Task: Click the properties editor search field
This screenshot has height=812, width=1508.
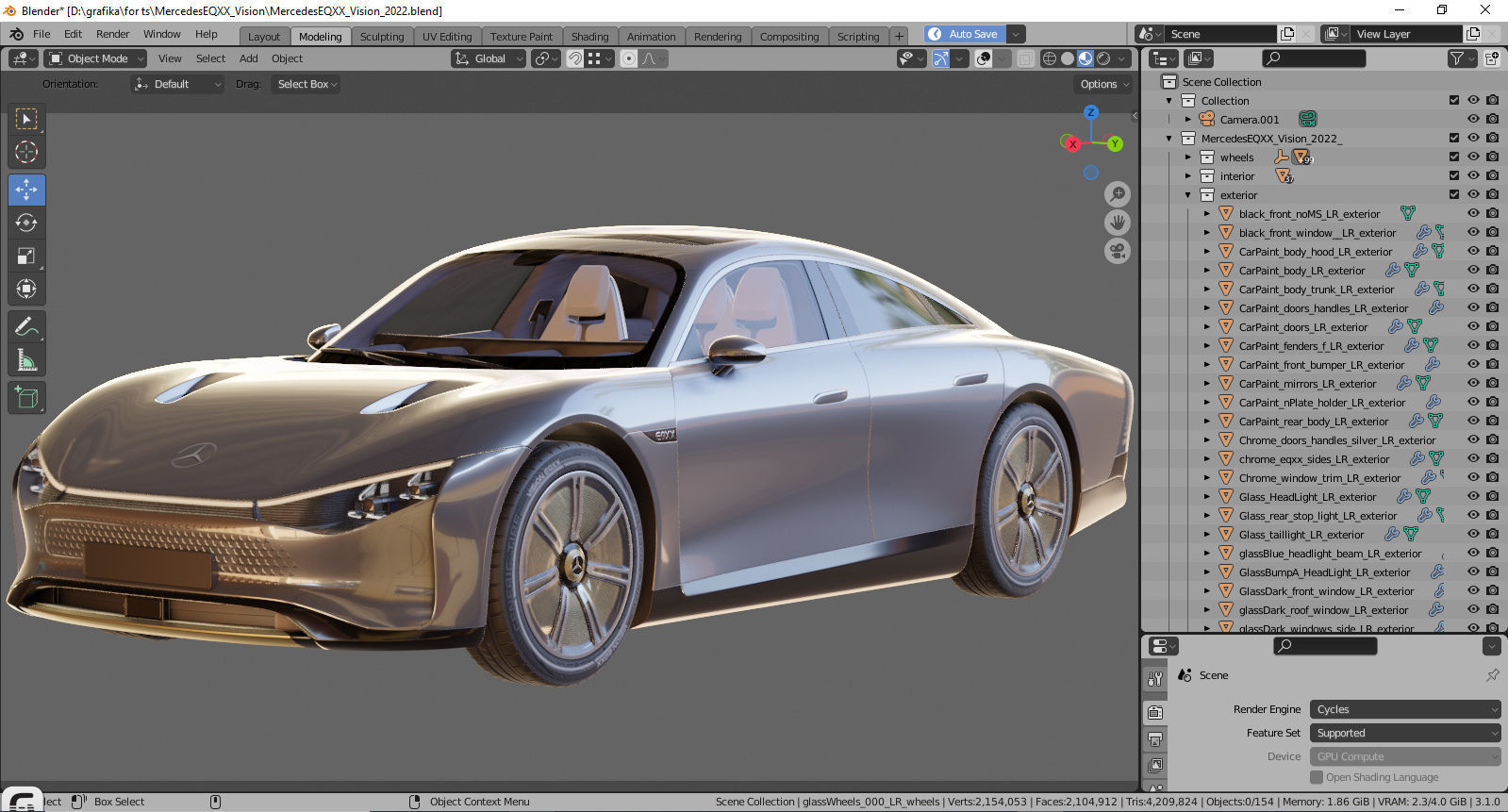Action: (1325, 646)
